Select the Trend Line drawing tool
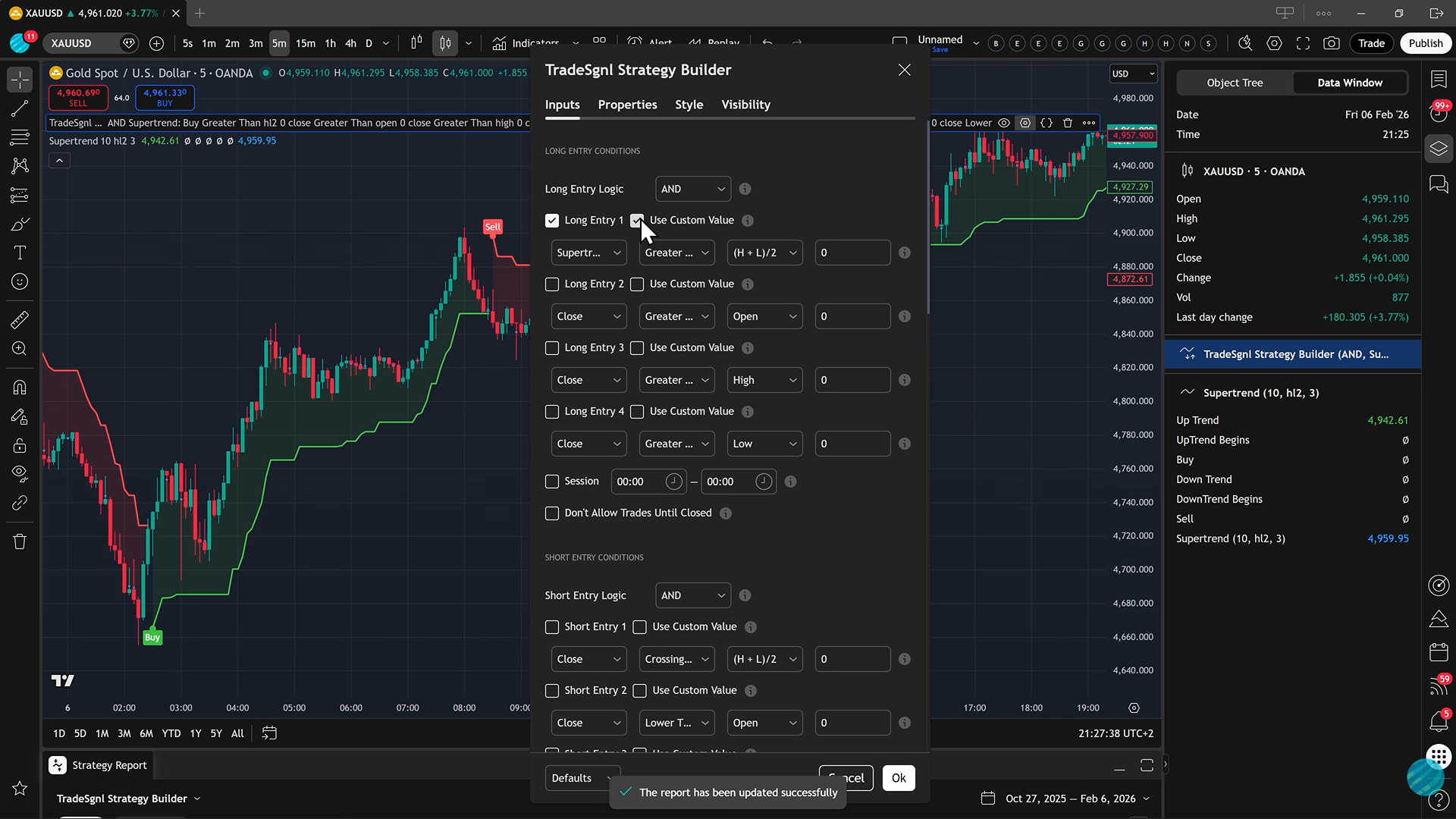The image size is (1456, 819). [x=19, y=108]
